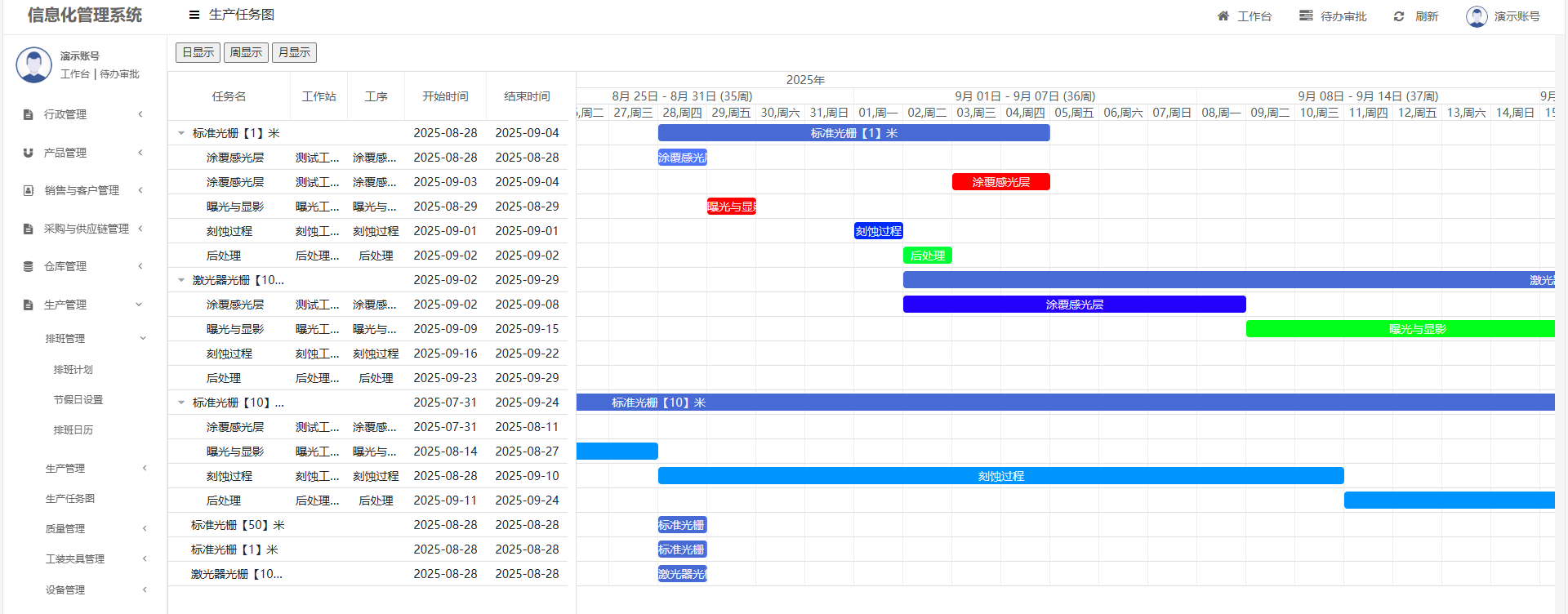The image size is (1568, 614).
Task: Switch to 日显示 day view
Action: [198, 52]
